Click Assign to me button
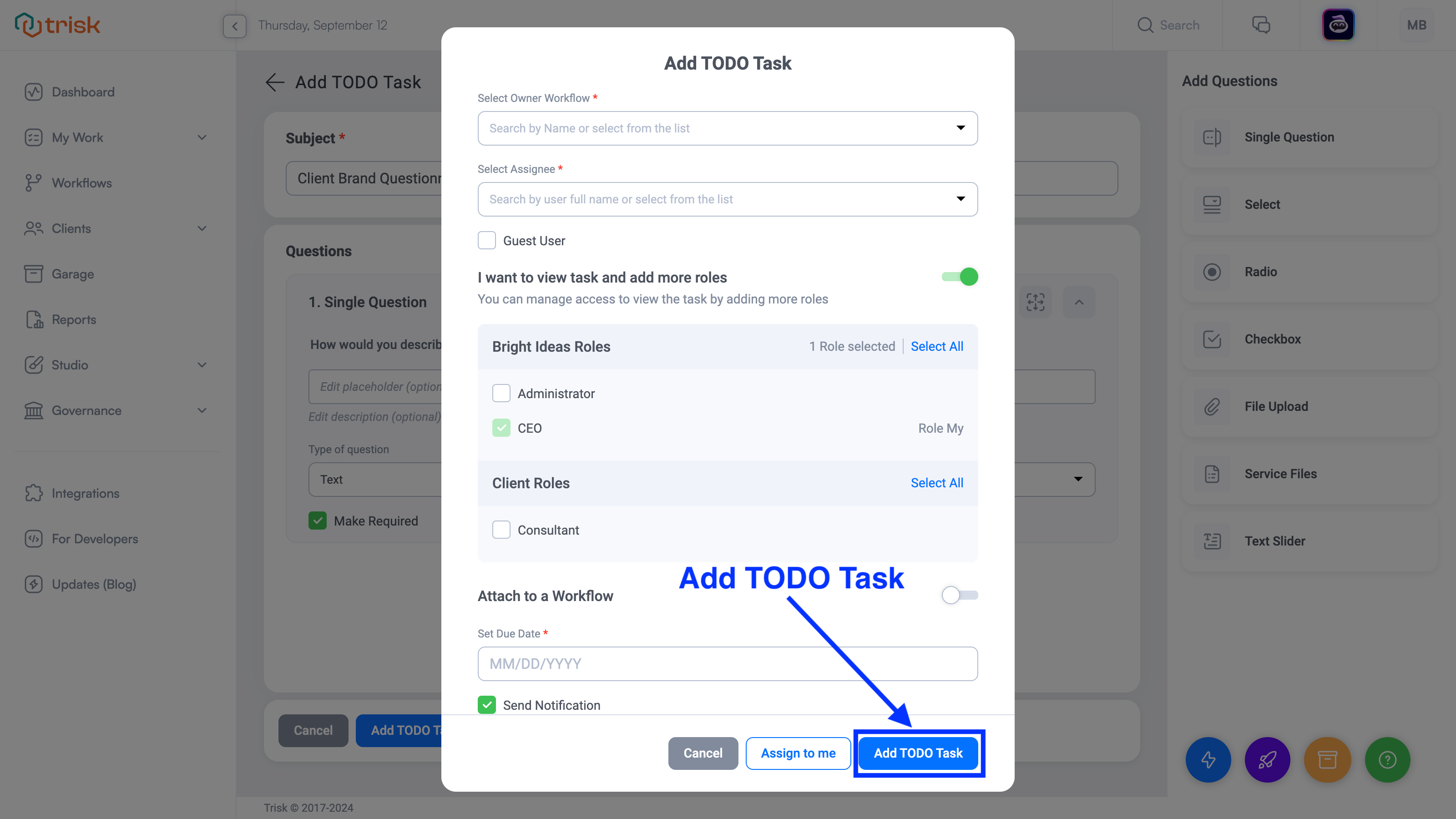The height and width of the screenshot is (819, 1456). point(798,753)
